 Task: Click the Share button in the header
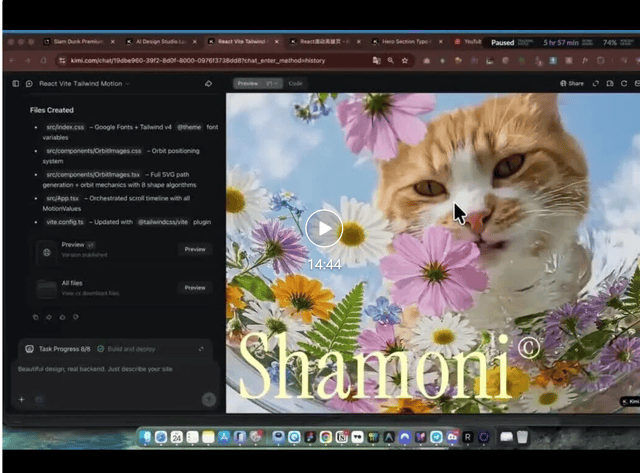(572, 84)
